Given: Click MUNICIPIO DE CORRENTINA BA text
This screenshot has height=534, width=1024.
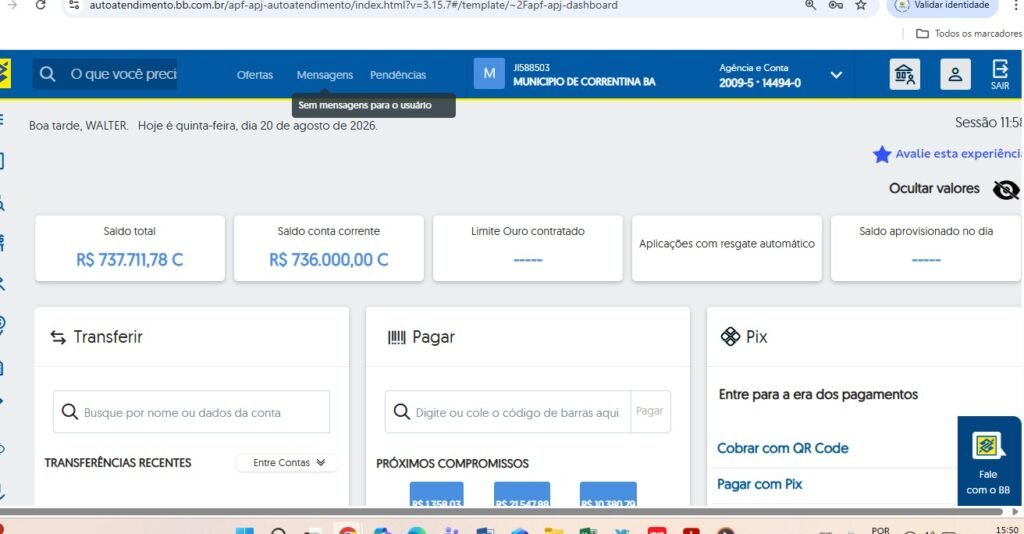Looking at the screenshot, I should (x=584, y=82).
